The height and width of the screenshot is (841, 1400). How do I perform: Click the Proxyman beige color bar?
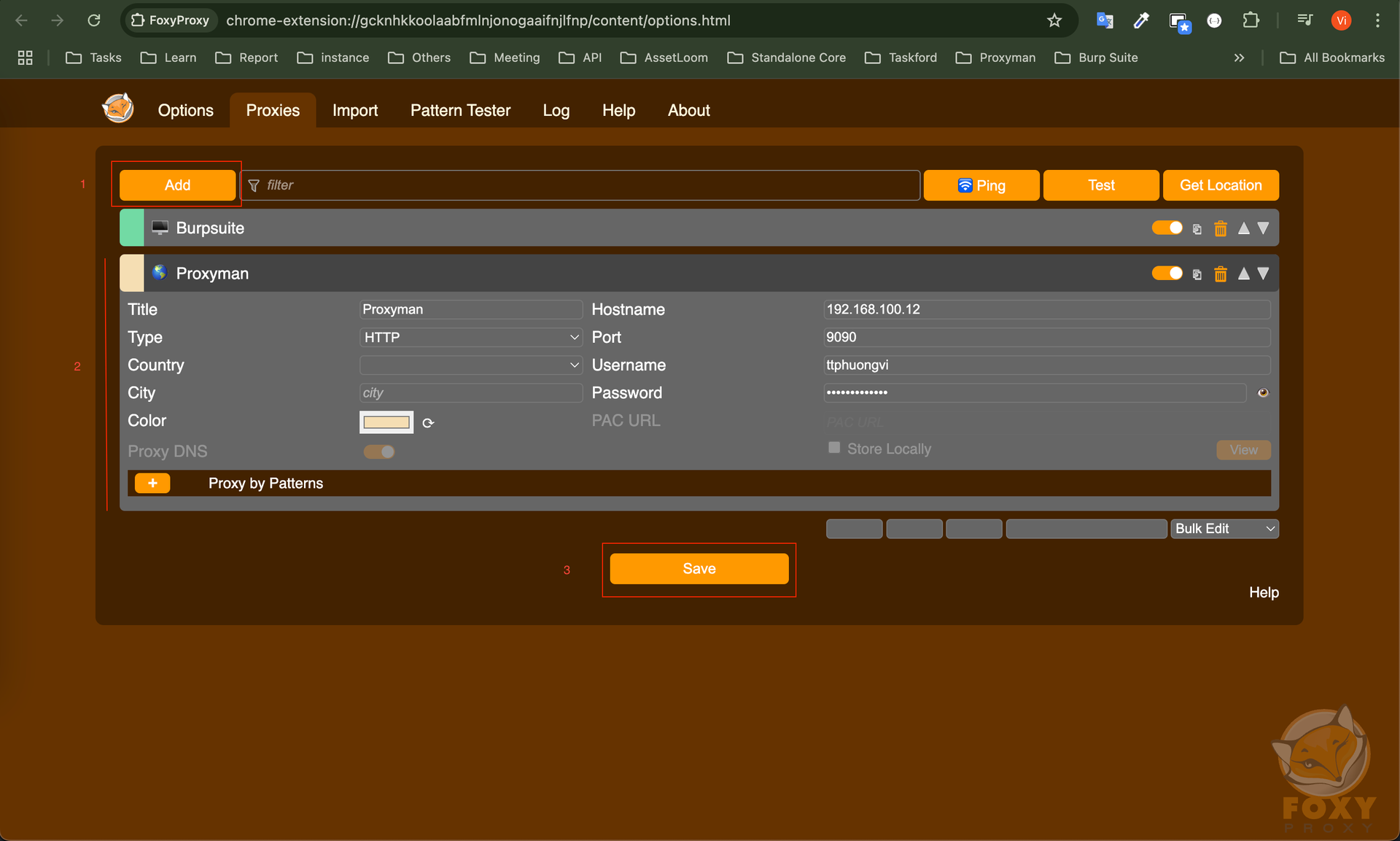[131, 273]
